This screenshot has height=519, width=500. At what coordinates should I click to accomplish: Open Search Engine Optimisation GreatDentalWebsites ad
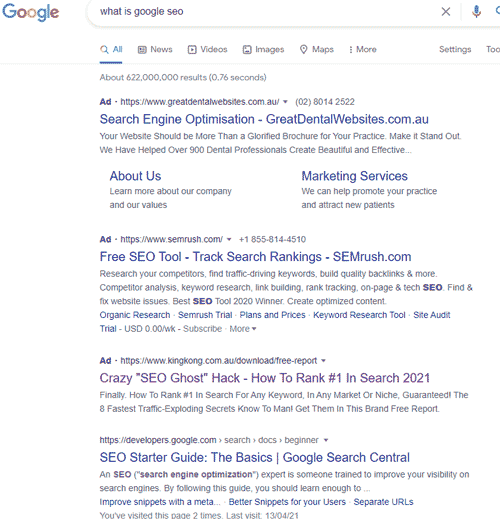264,119
